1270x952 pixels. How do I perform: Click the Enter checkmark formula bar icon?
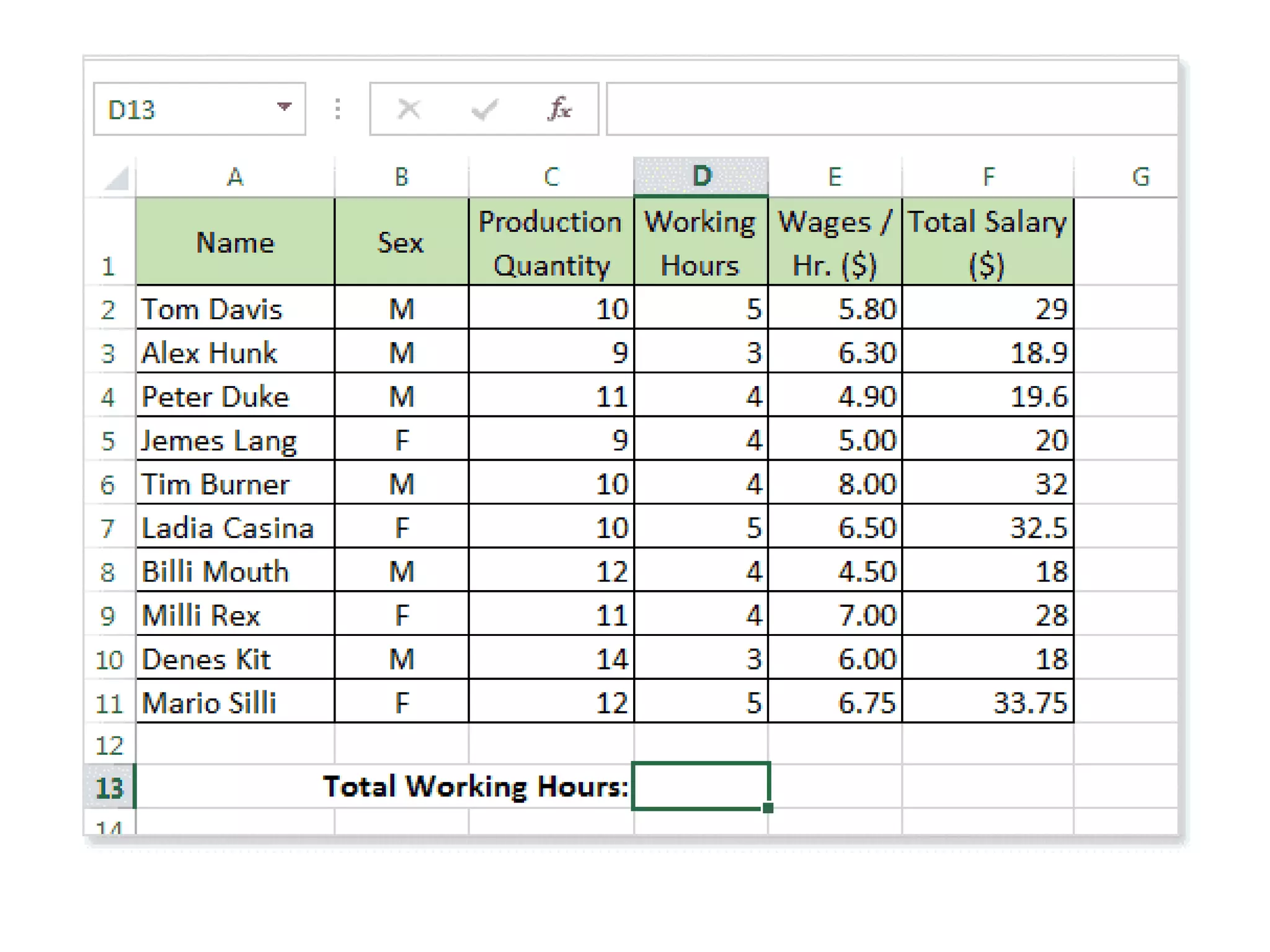[x=484, y=109]
